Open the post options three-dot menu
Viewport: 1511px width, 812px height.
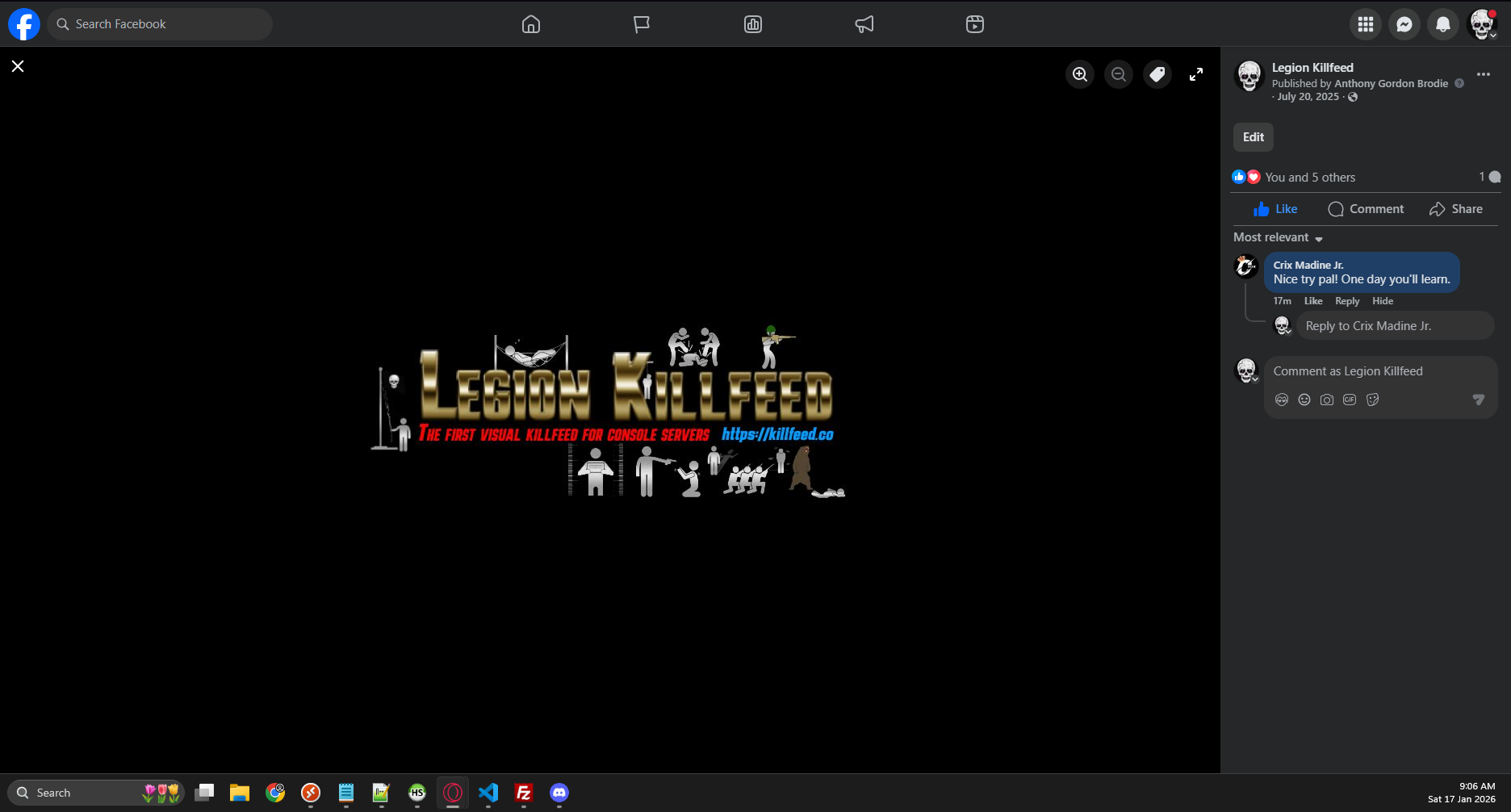(x=1484, y=74)
